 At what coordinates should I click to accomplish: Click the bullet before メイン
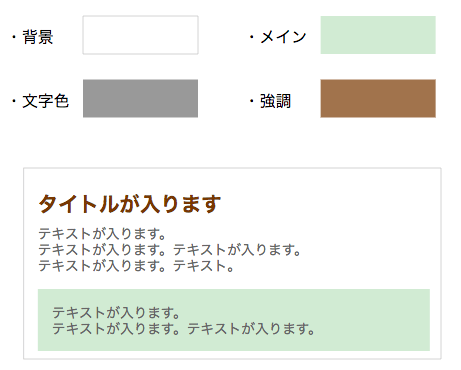point(252,37)
